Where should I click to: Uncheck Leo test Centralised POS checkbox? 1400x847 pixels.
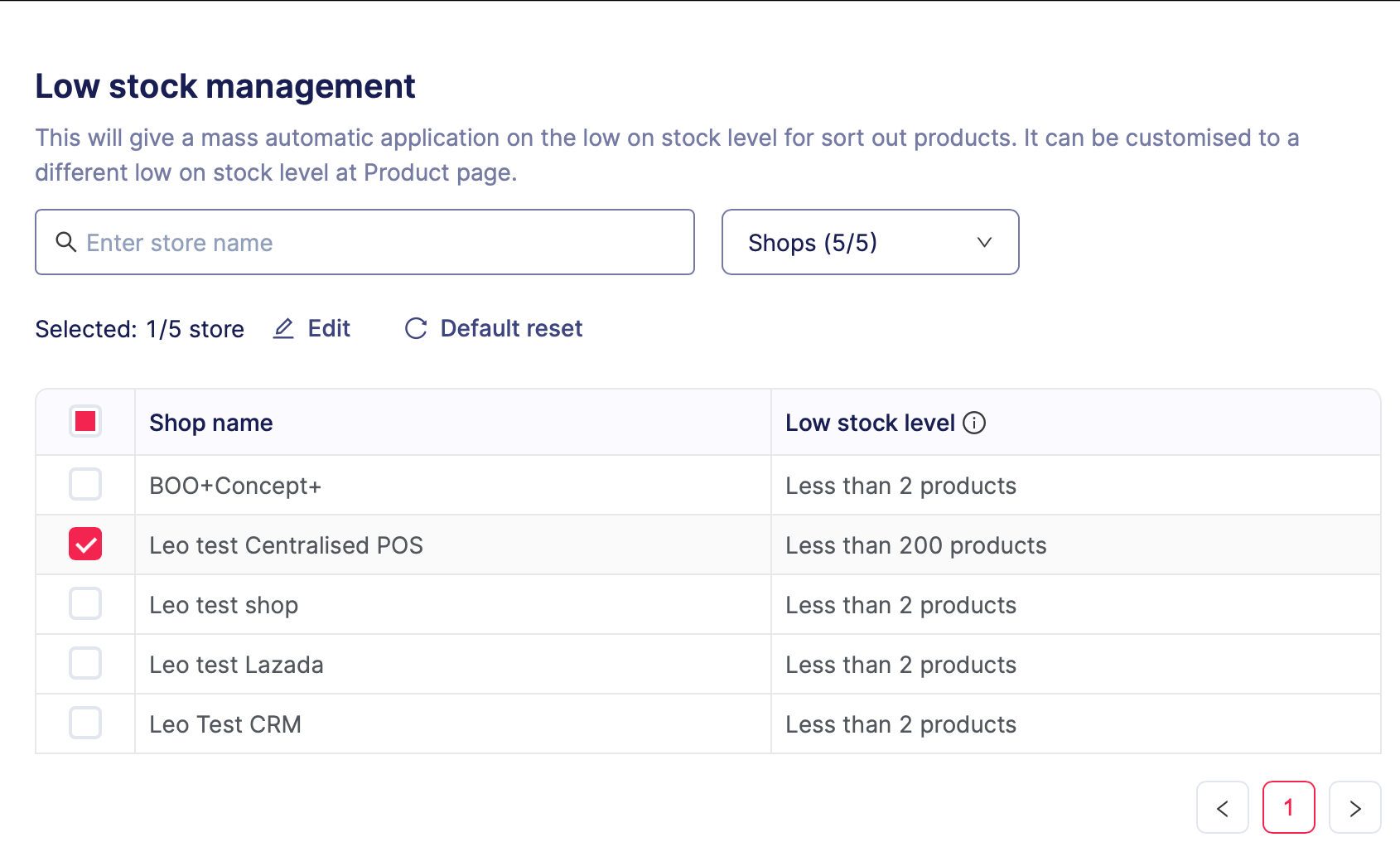85,544
